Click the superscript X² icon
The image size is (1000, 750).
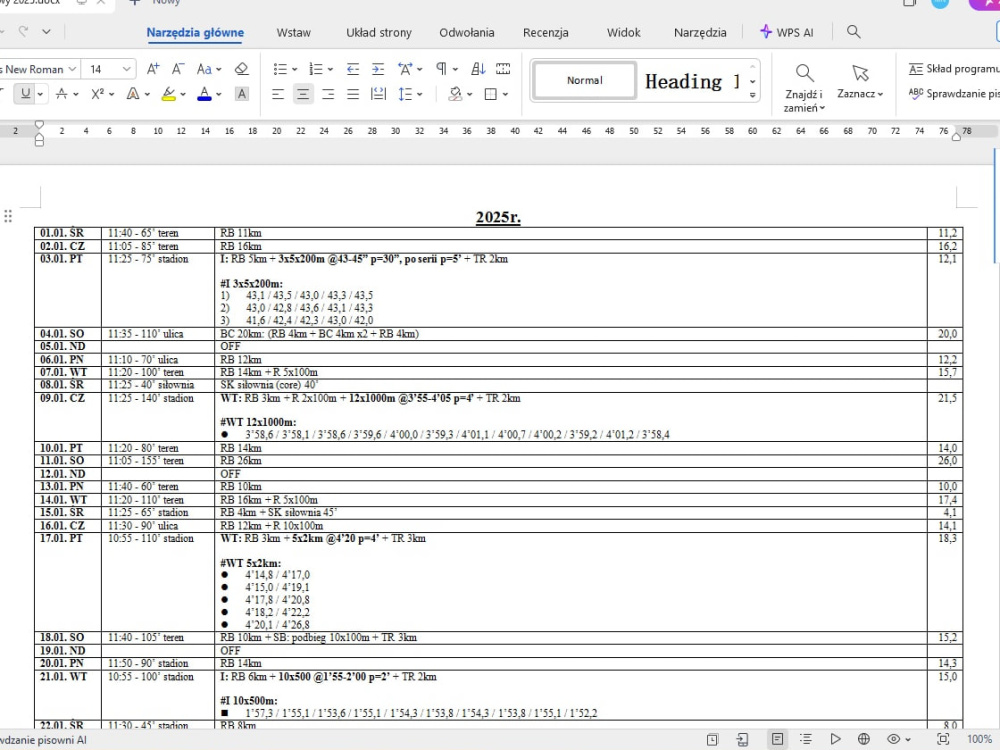pyautogui.click(x=98, y=94)
